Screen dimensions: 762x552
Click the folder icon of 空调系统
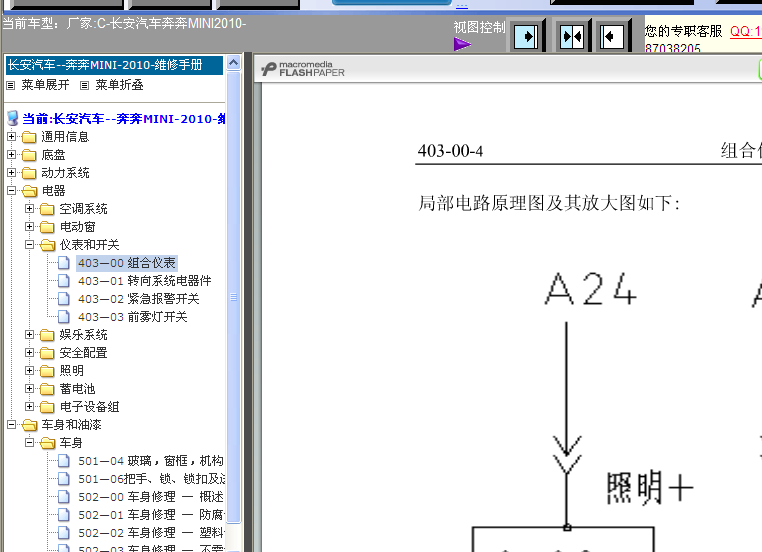click(x=47, y=209)
